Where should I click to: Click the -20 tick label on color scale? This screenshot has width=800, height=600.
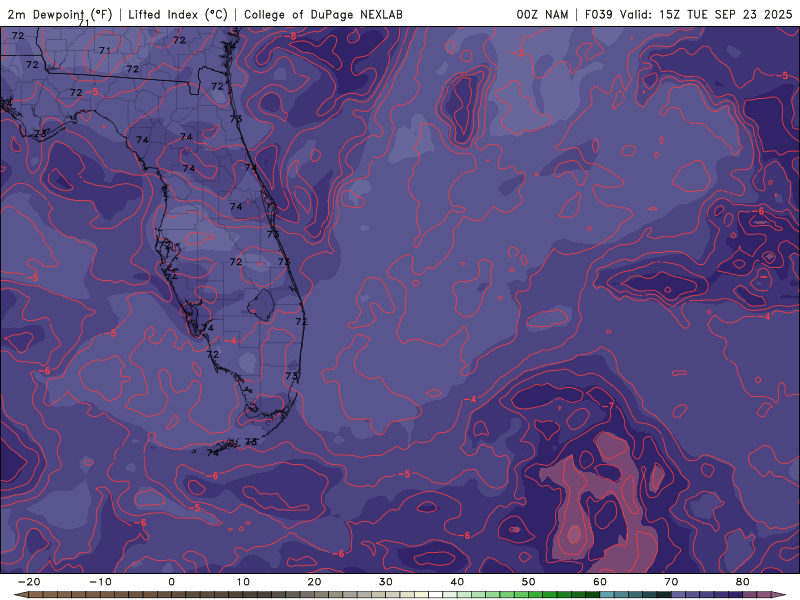coord(29,582)
